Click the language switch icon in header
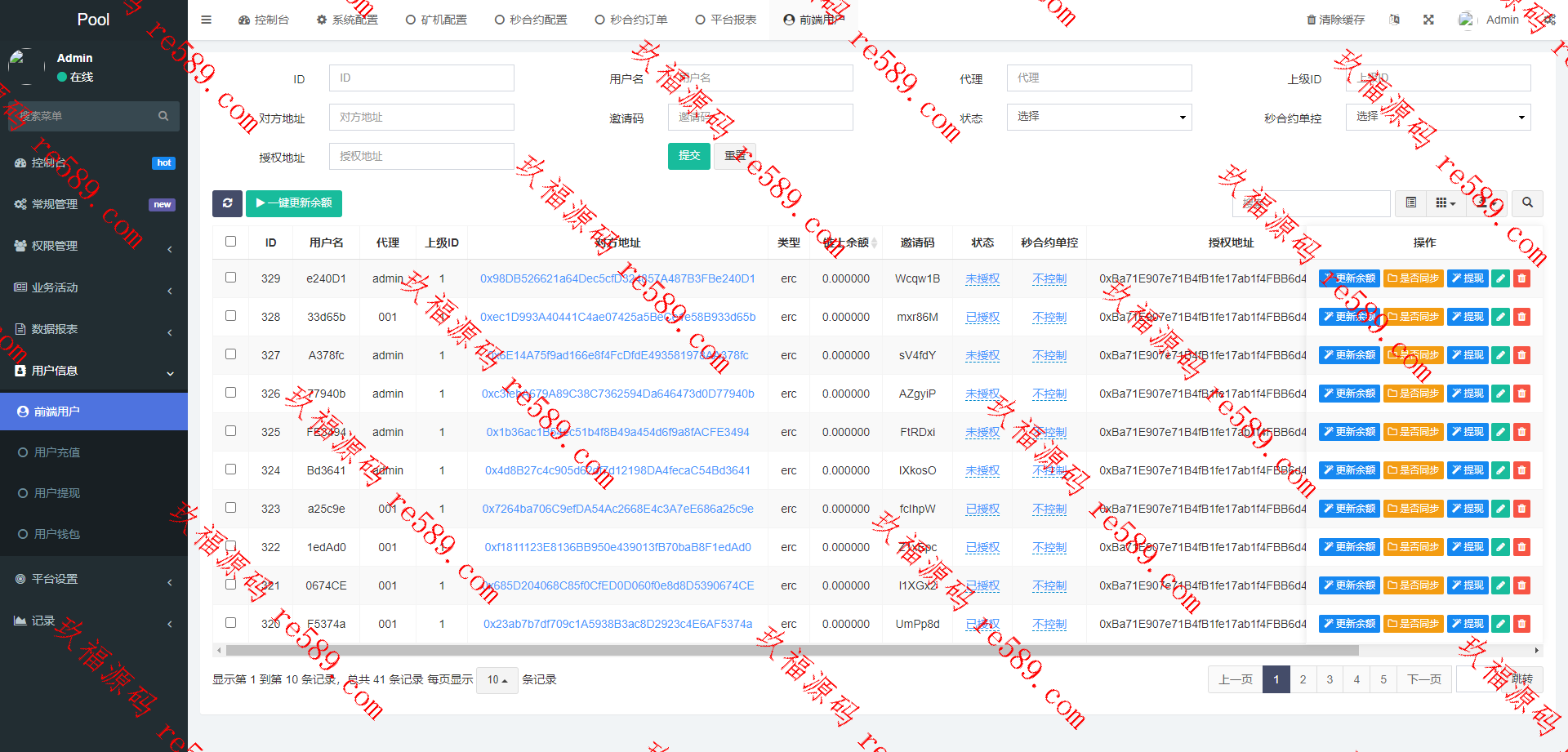This screenshot has width=1568, height=752. (x=1394, y=20)
